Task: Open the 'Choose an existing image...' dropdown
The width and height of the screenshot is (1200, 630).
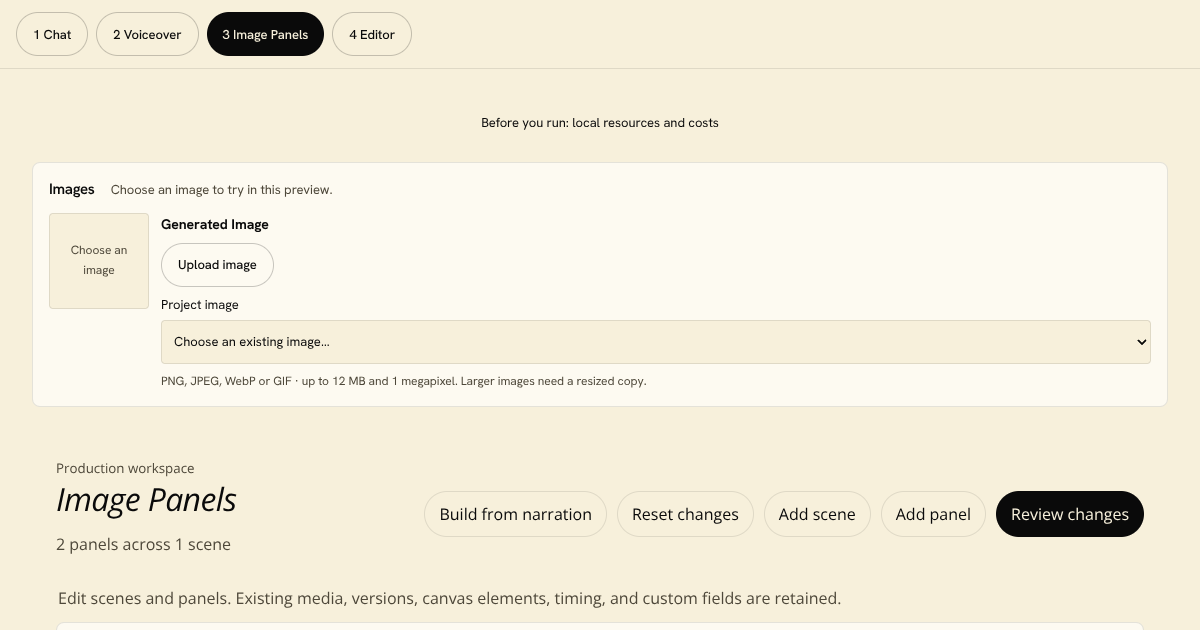Action: point(656,342)
